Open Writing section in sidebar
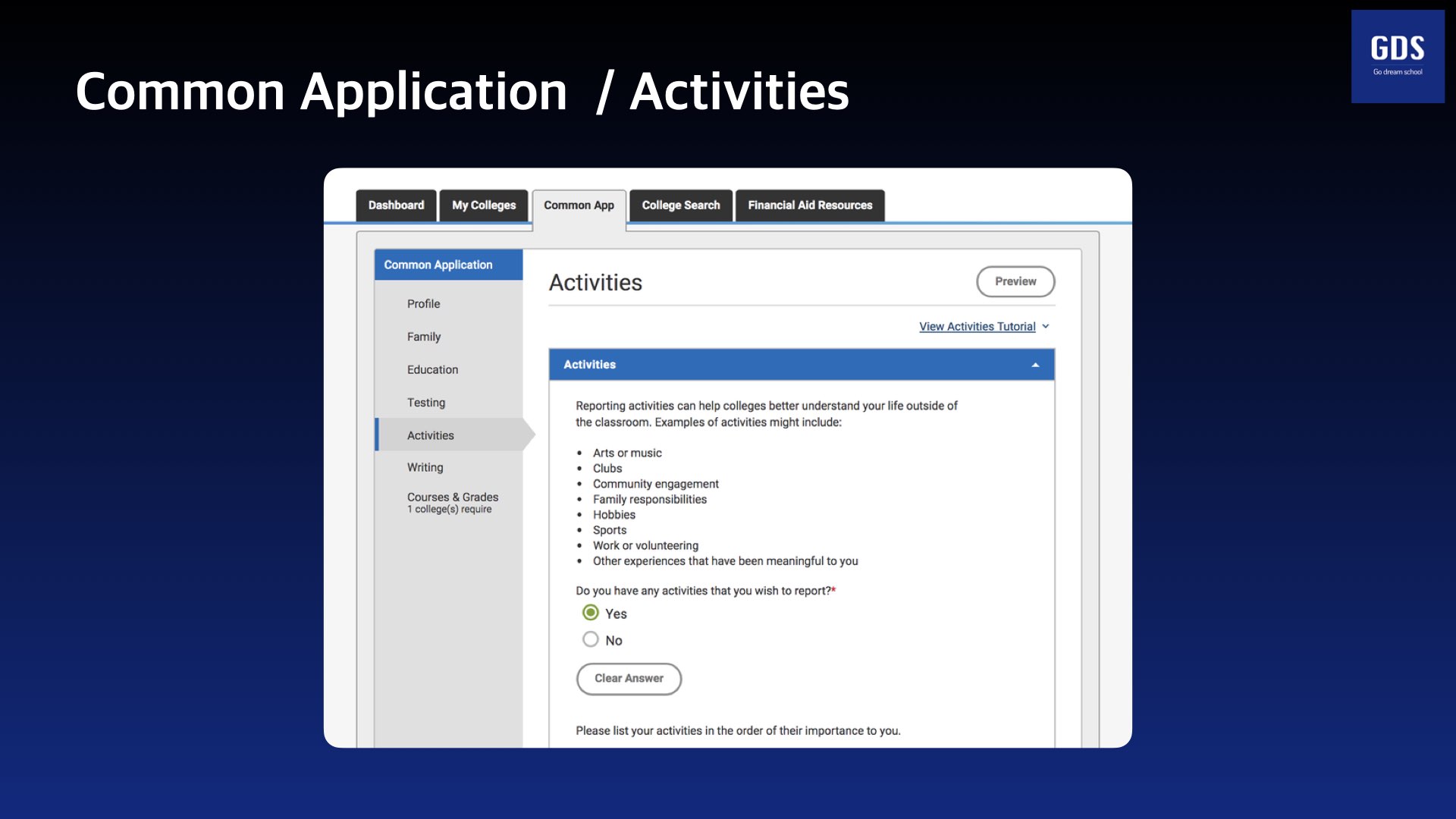1456x819 pixels. [x=425, y=468]
